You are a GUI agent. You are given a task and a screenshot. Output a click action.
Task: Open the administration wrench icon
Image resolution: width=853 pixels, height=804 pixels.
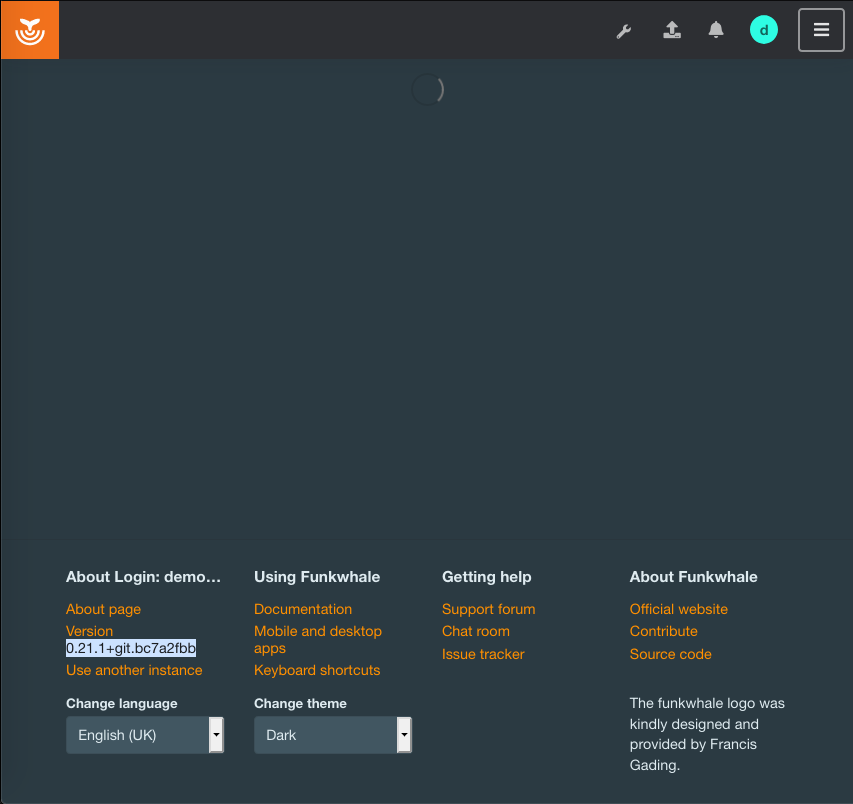point(623,31)
